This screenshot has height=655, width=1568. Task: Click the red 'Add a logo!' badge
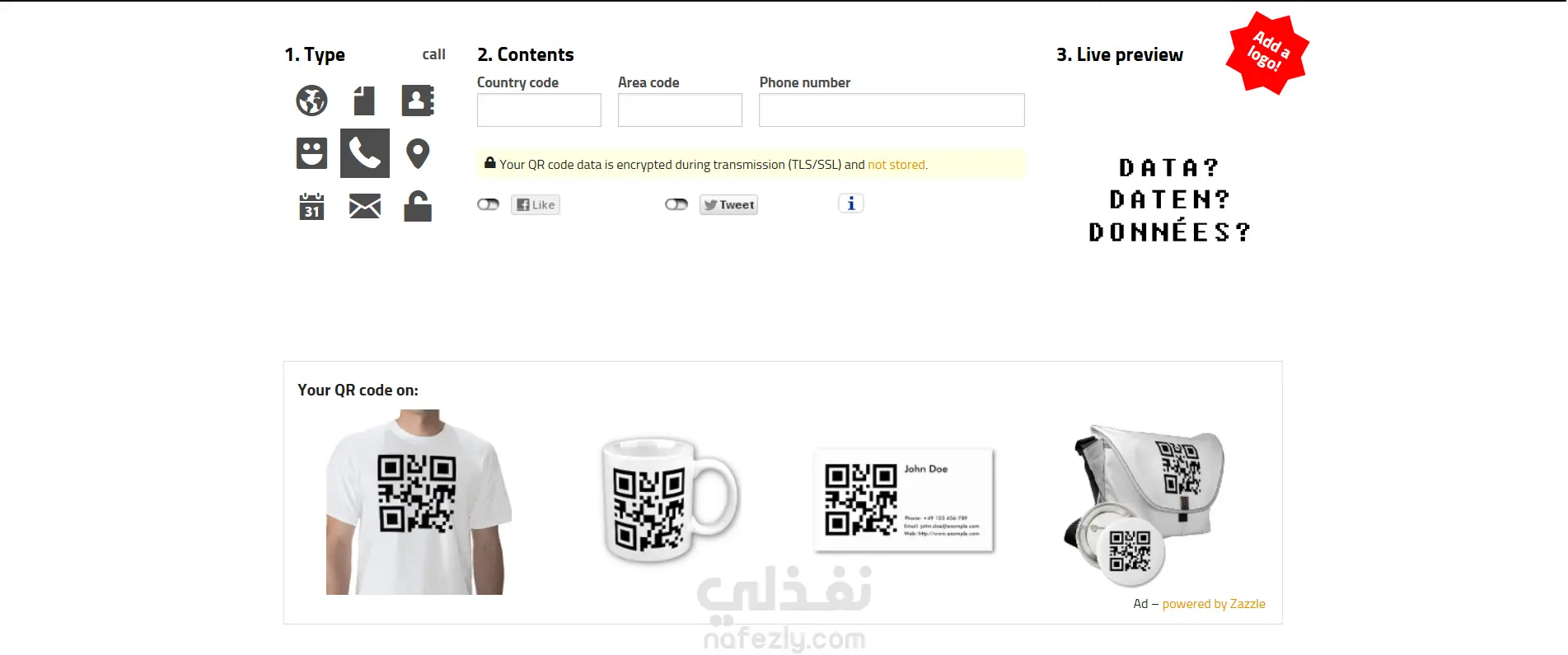(x=1267, y=53)
